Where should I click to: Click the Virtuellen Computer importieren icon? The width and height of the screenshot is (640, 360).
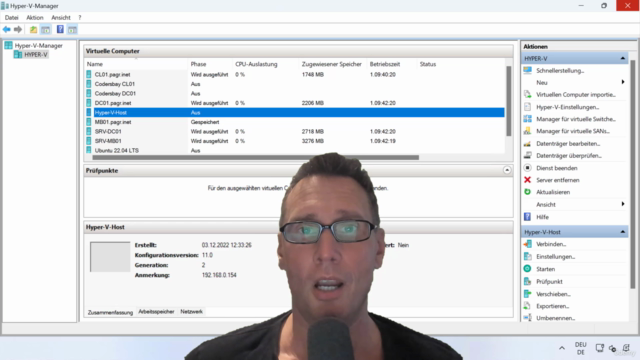(x=527, y=95)
